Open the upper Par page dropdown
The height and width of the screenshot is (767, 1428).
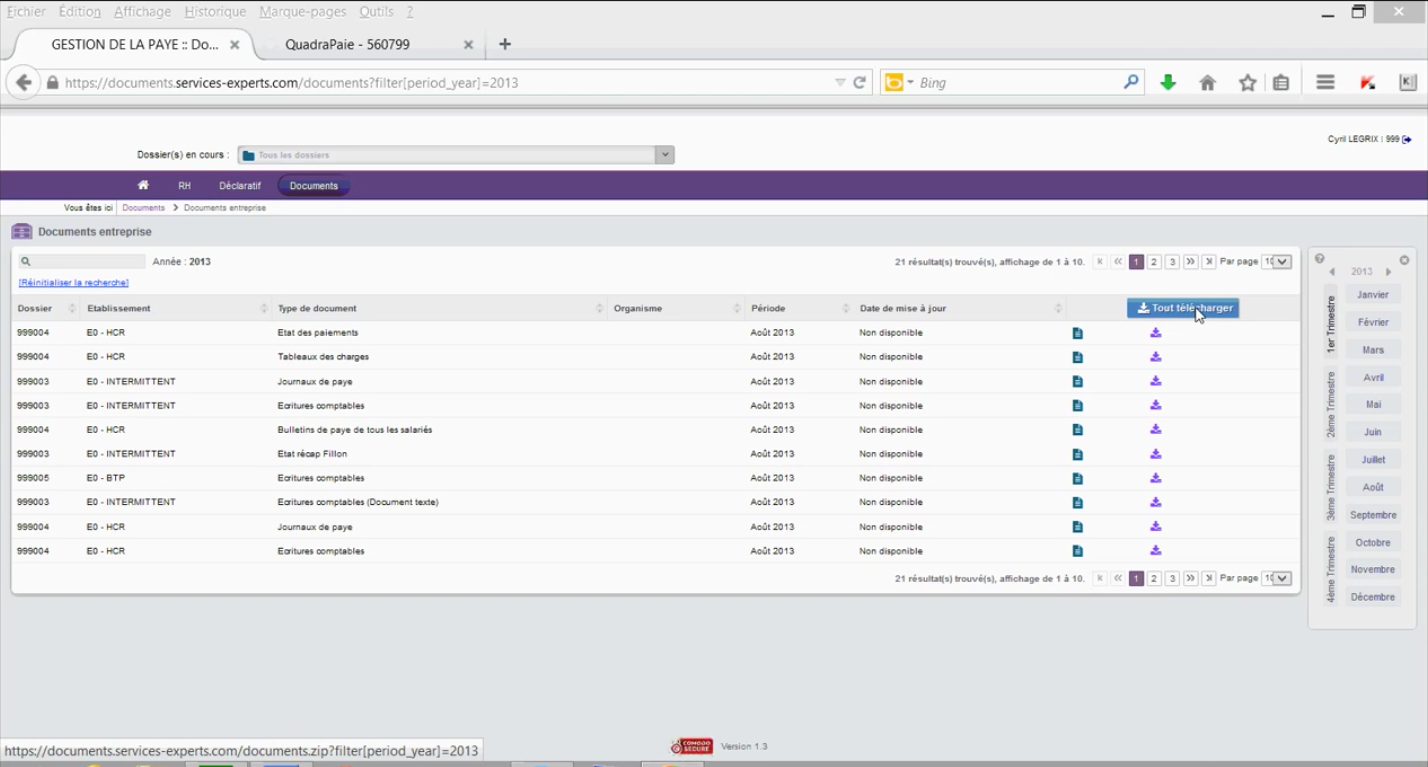pyautogui.click(x=1277, y=262)
